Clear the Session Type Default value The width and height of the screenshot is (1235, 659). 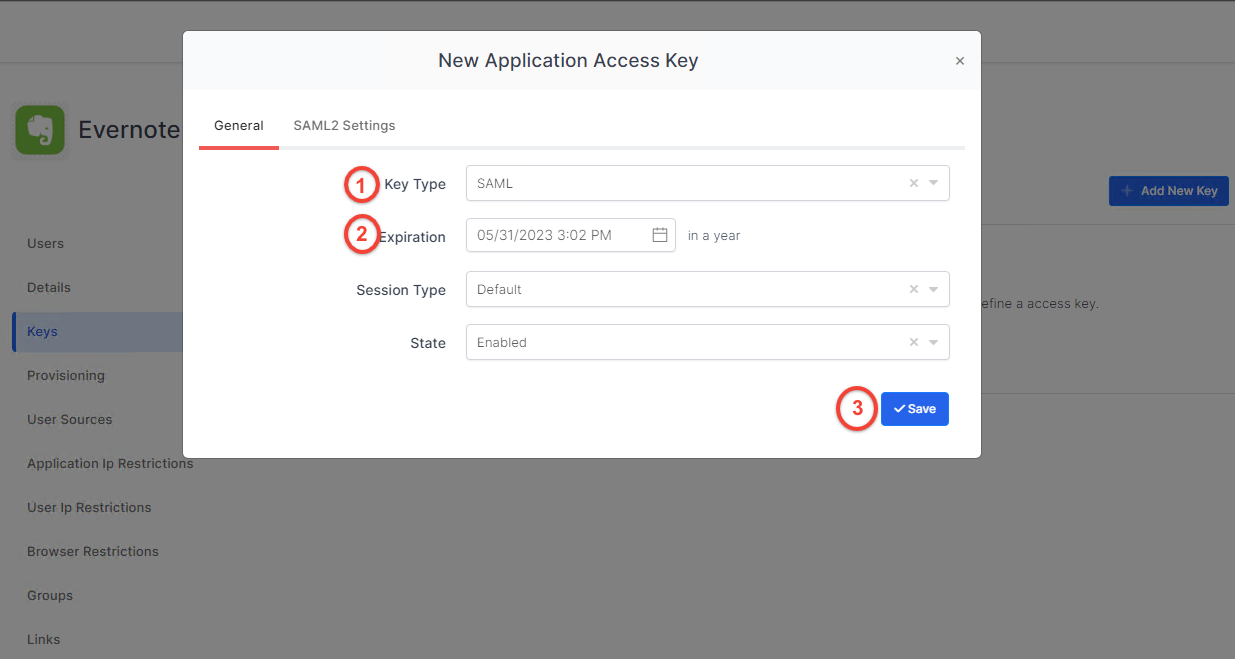pos(913,289)
